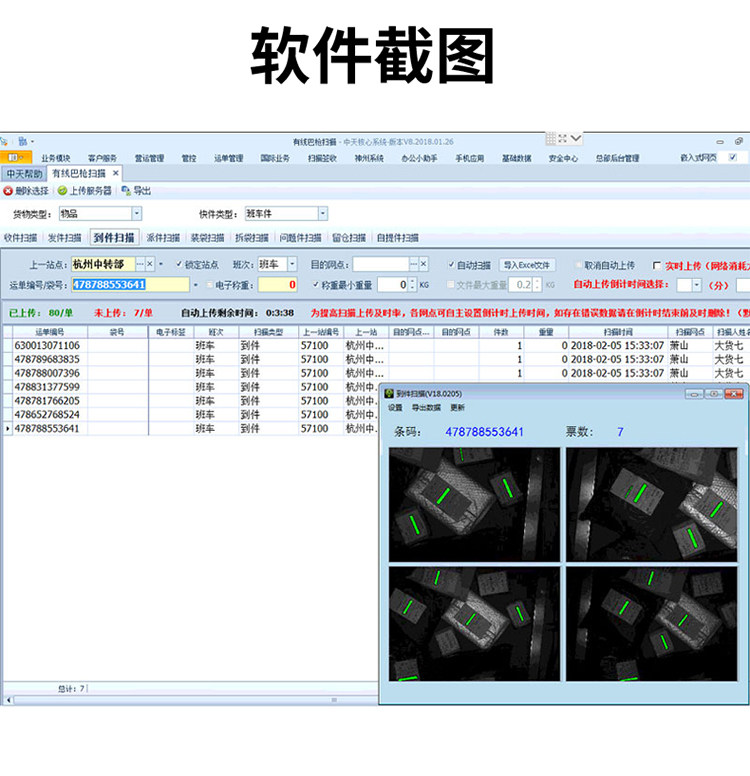Select the row with 运单编号 630013071106

tap(376, 345)
